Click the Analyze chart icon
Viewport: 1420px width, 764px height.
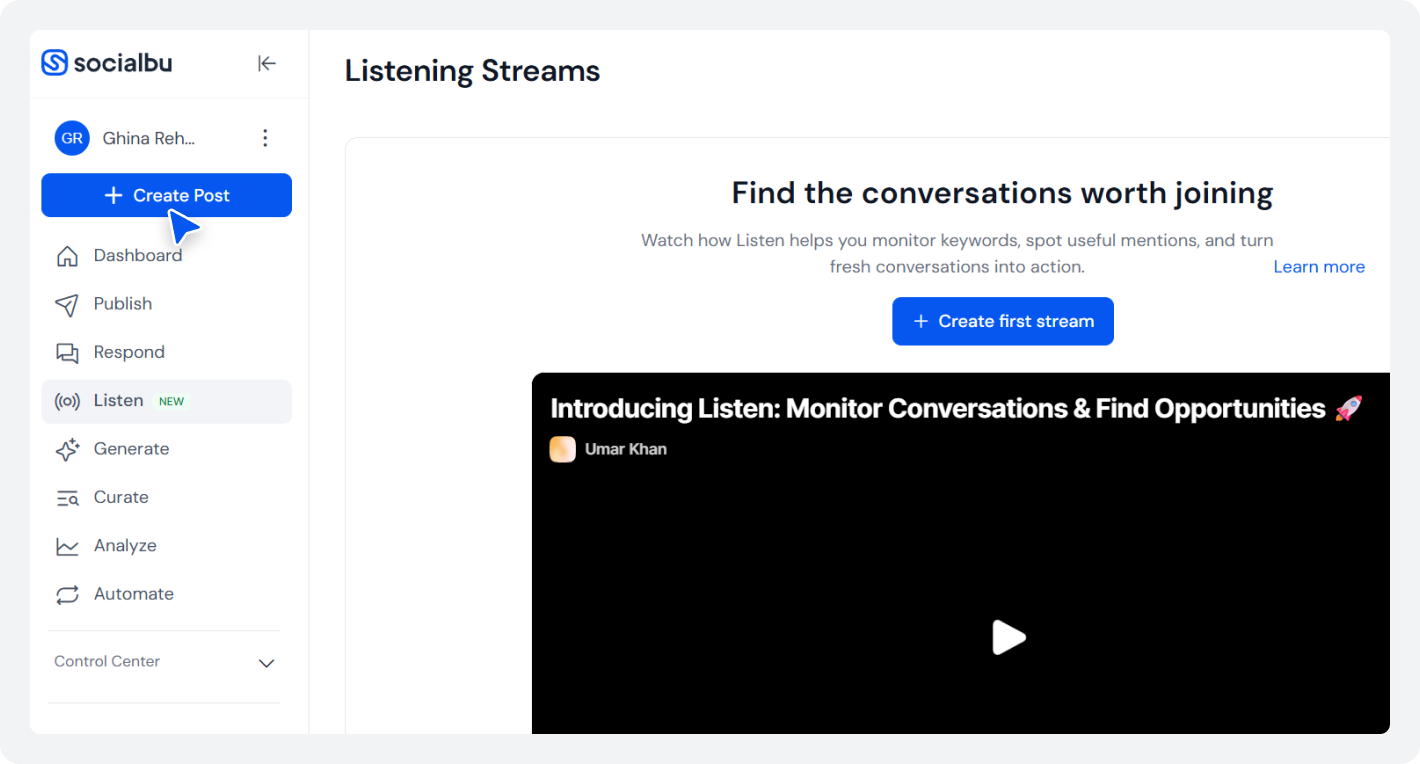[67, 546]
